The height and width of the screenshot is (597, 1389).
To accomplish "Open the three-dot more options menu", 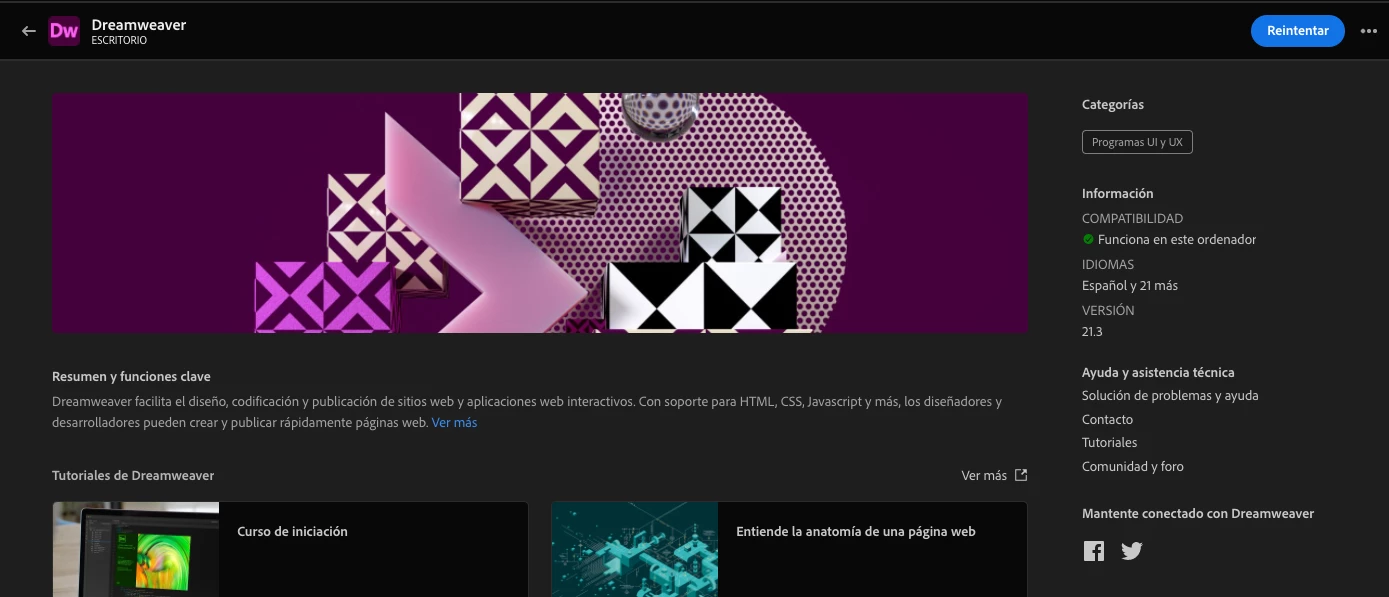I will 1368,31.
